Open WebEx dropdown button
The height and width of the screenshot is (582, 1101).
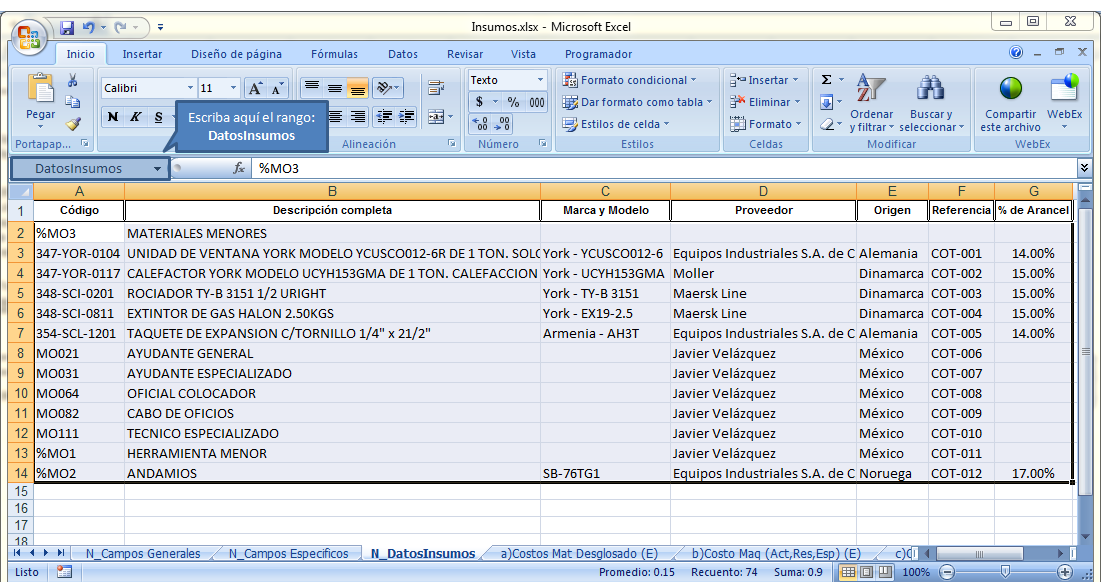pos(1064,102)
